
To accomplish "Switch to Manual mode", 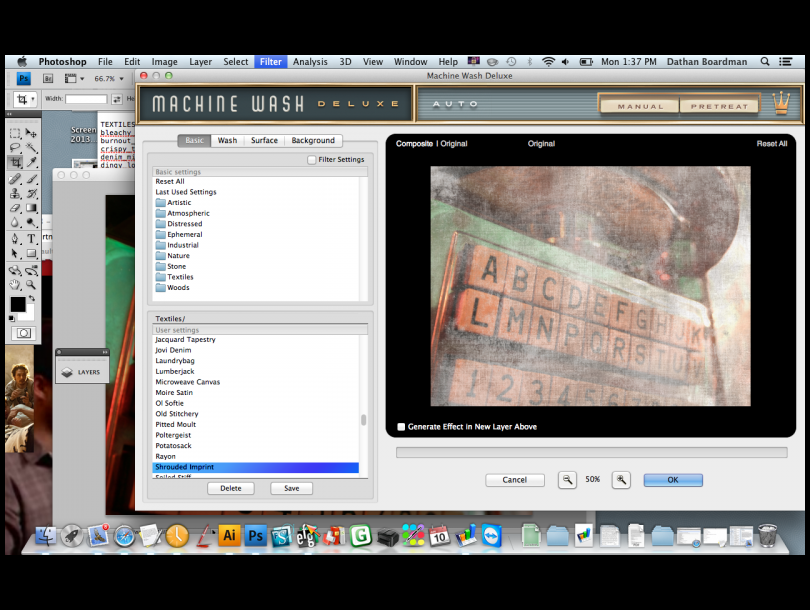I will point(640,106).
